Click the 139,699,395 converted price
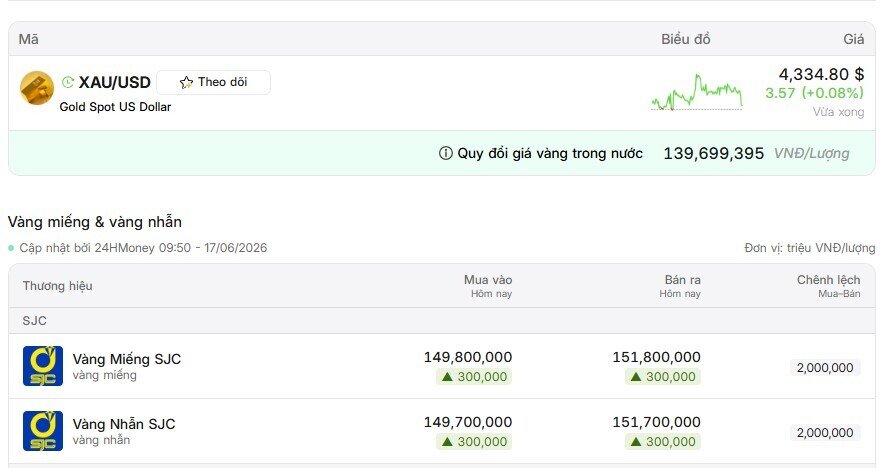The image size is (885, 468). [x=713, y=154]
